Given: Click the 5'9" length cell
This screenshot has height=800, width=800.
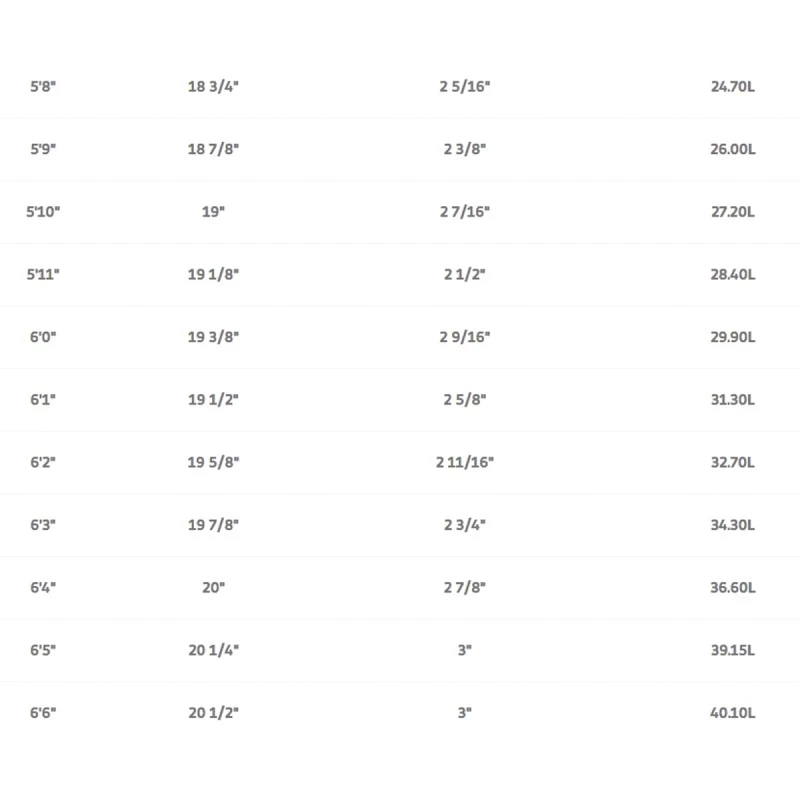Looking at the screenshot, I should point(43,149).
